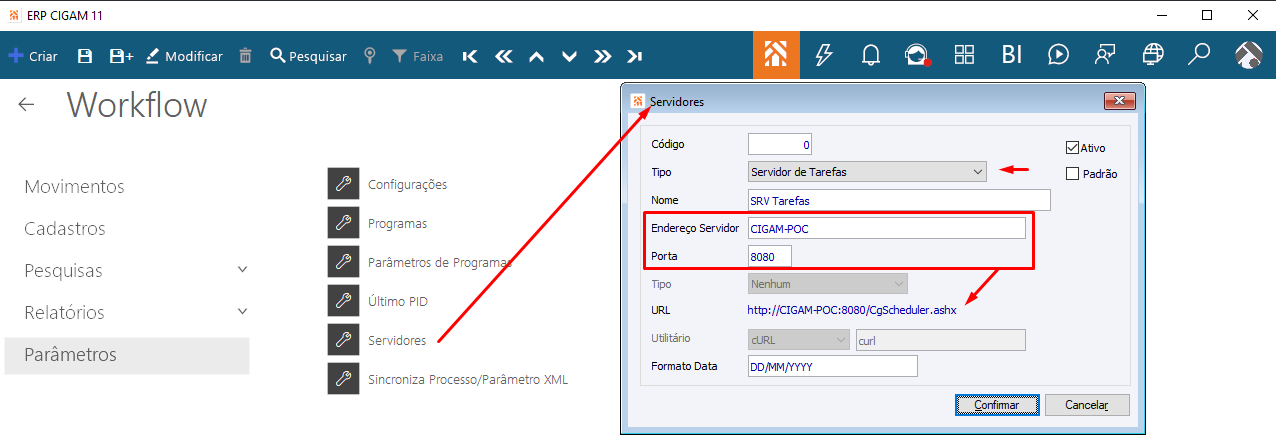The image size is (1276, 441).
Task: Click the BI toolbar icon
Action: [1012, 55]
